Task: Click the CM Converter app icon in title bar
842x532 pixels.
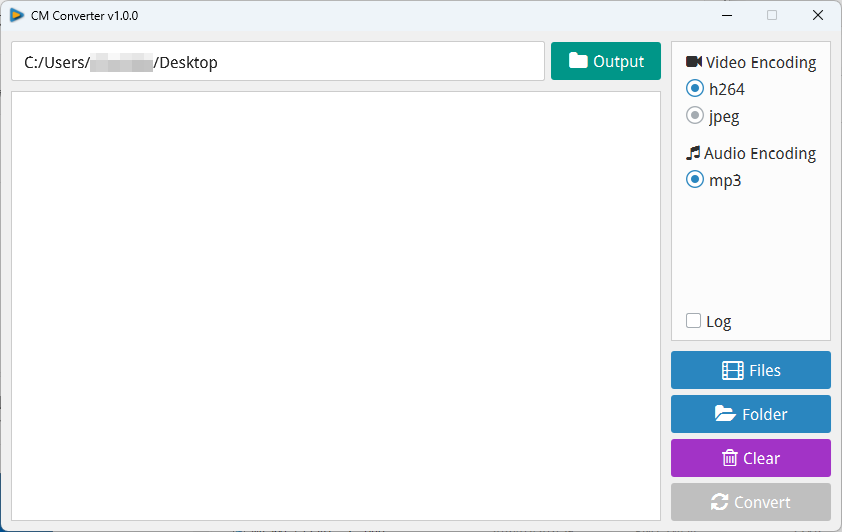Action: click(17, 16)
